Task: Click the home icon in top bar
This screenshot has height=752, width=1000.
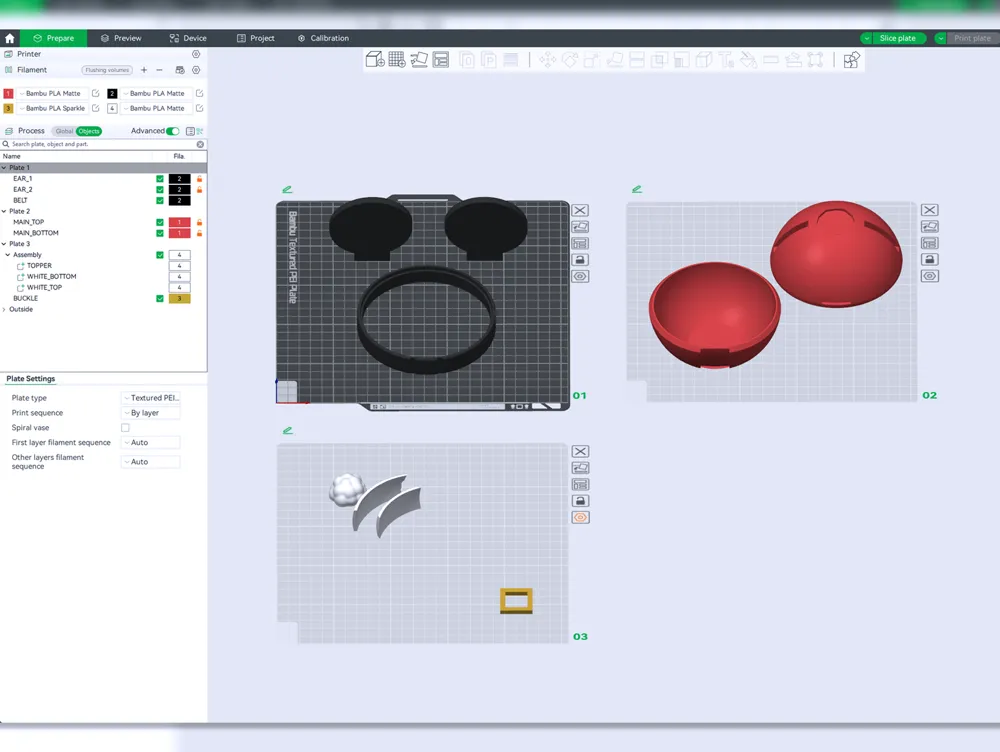Action: coord(10,38)
